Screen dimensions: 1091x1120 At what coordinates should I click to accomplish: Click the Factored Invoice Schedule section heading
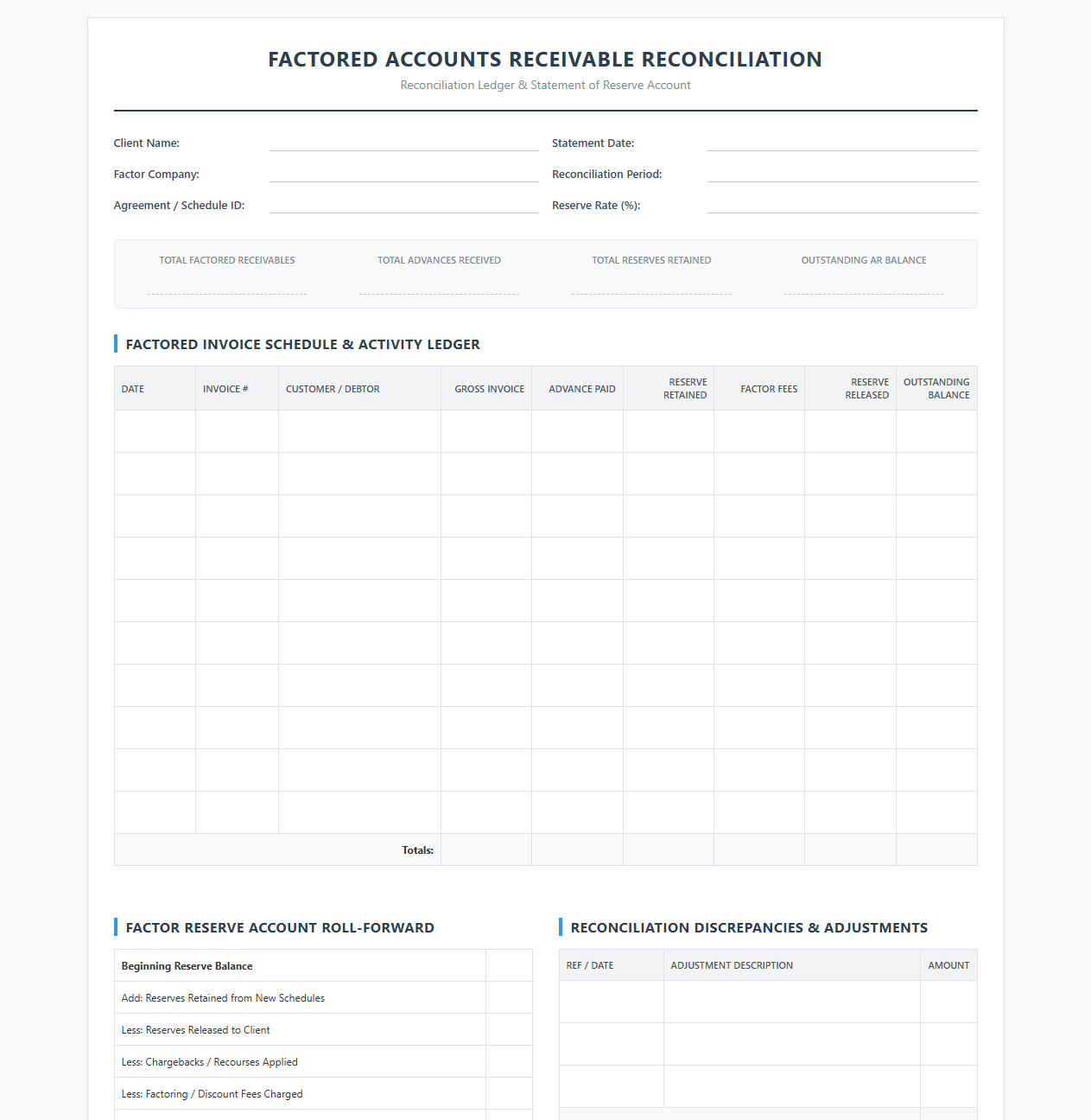[x=302, y=344]
